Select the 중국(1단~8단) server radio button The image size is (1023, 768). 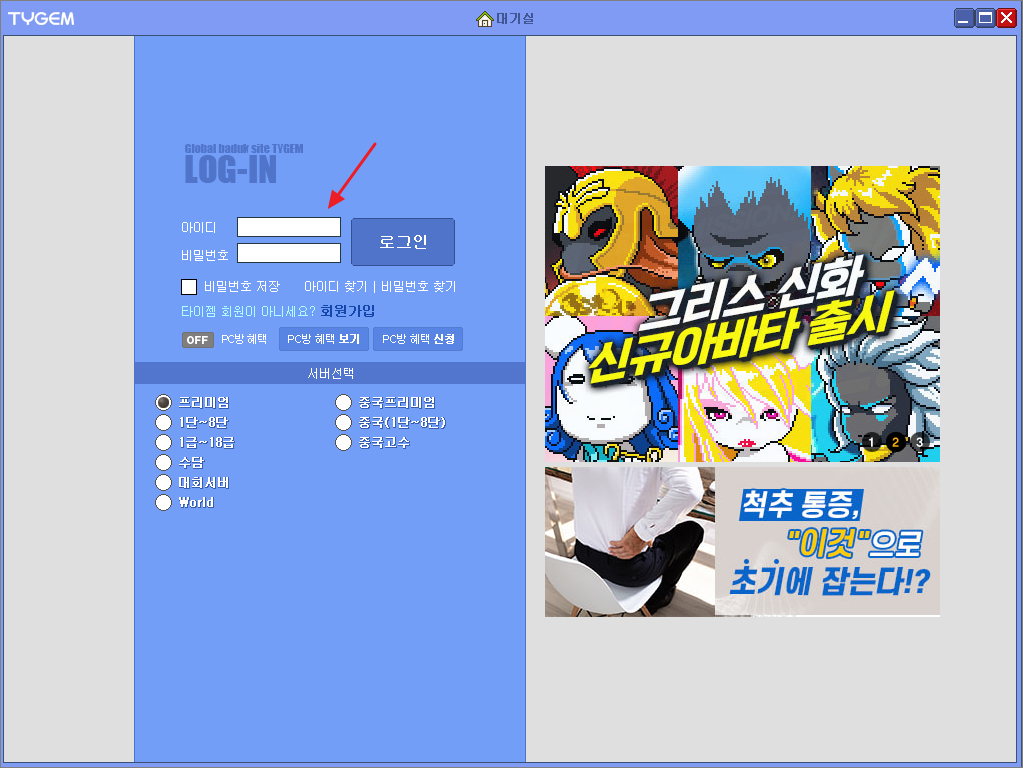click(343, 423)
